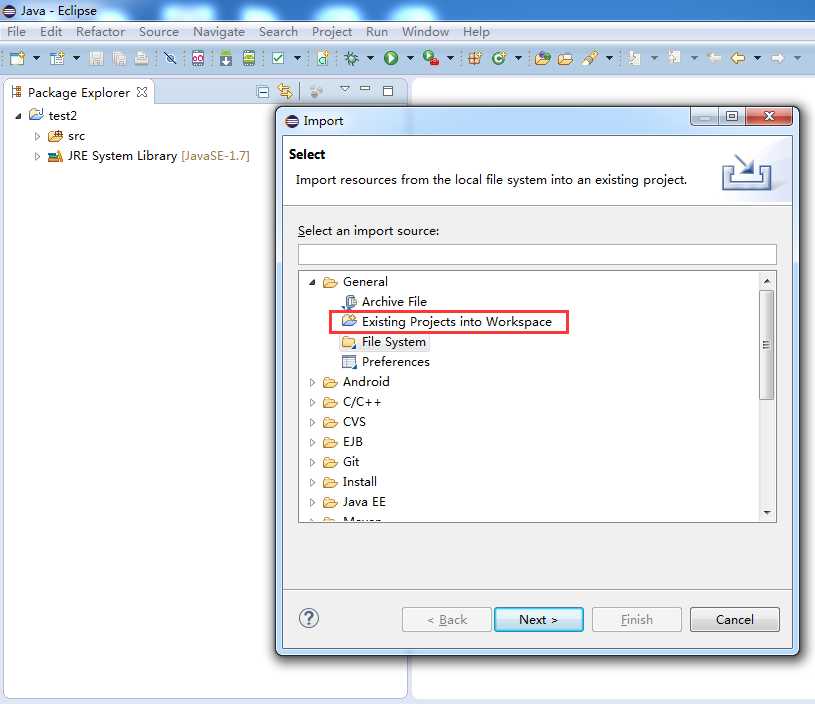This screenshot has width=815, height=704.
Task: Click the import list scrollbar down arrow
Action: tap(767, 513)
